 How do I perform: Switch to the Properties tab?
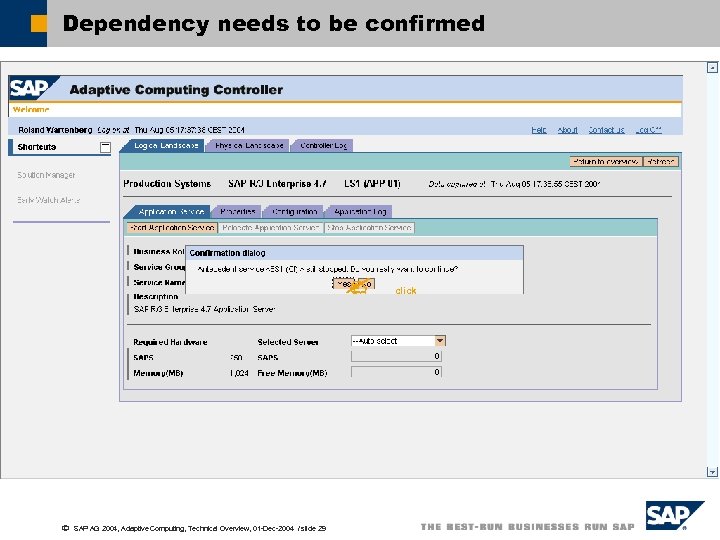tap(237, 212)
